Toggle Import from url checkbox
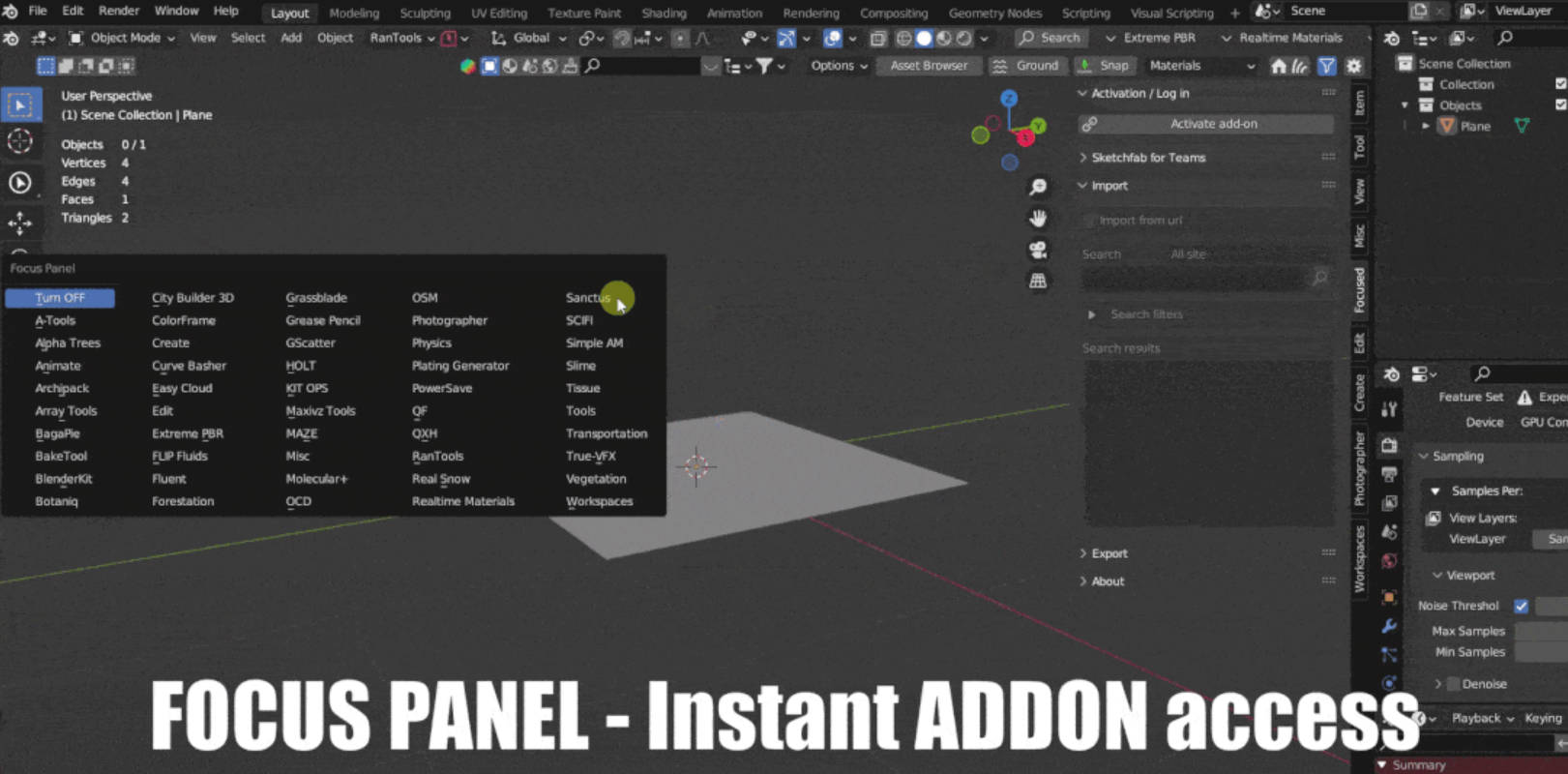The image size is (1568, 774). click(1090, 221)
